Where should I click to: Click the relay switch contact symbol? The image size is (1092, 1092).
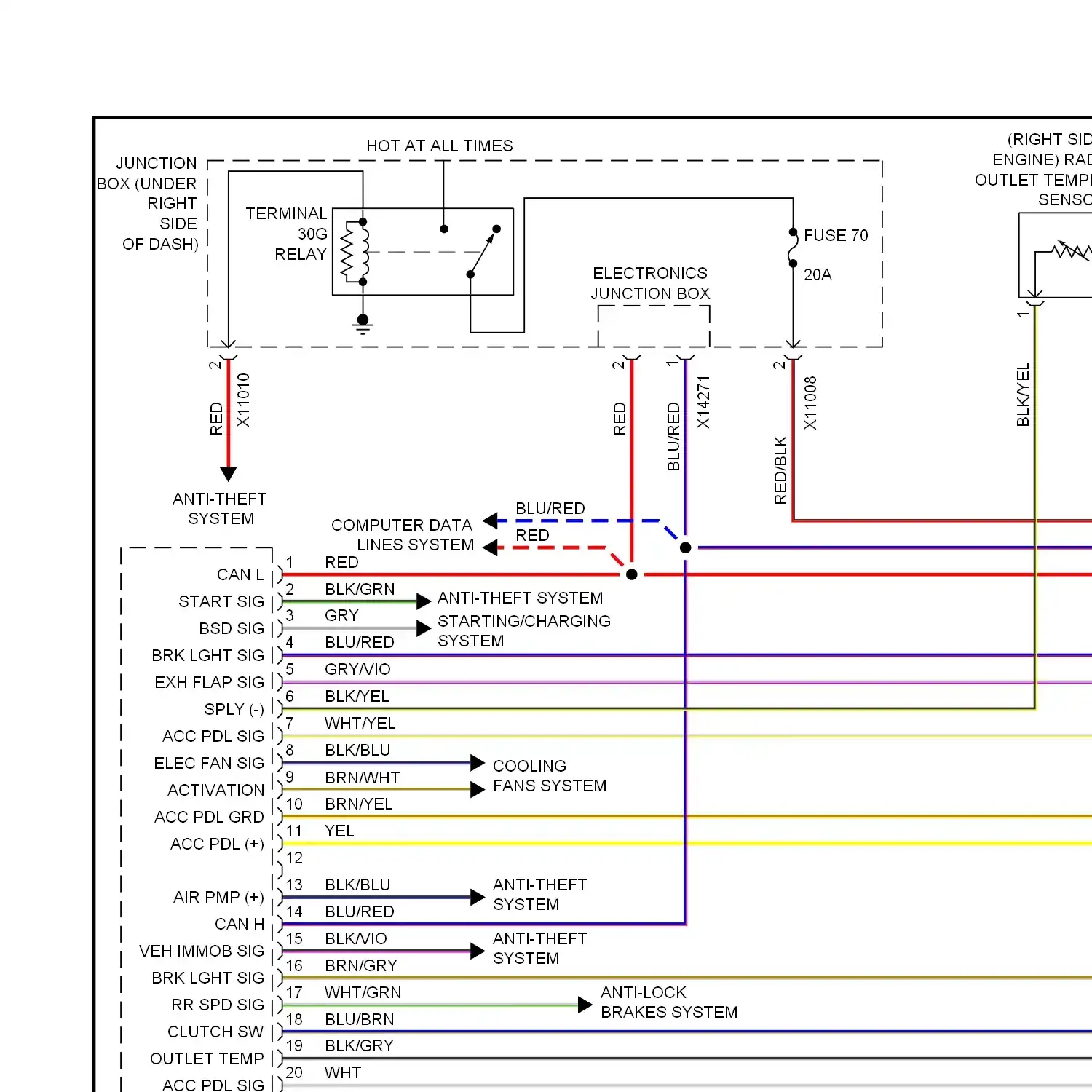pos(483,252)
